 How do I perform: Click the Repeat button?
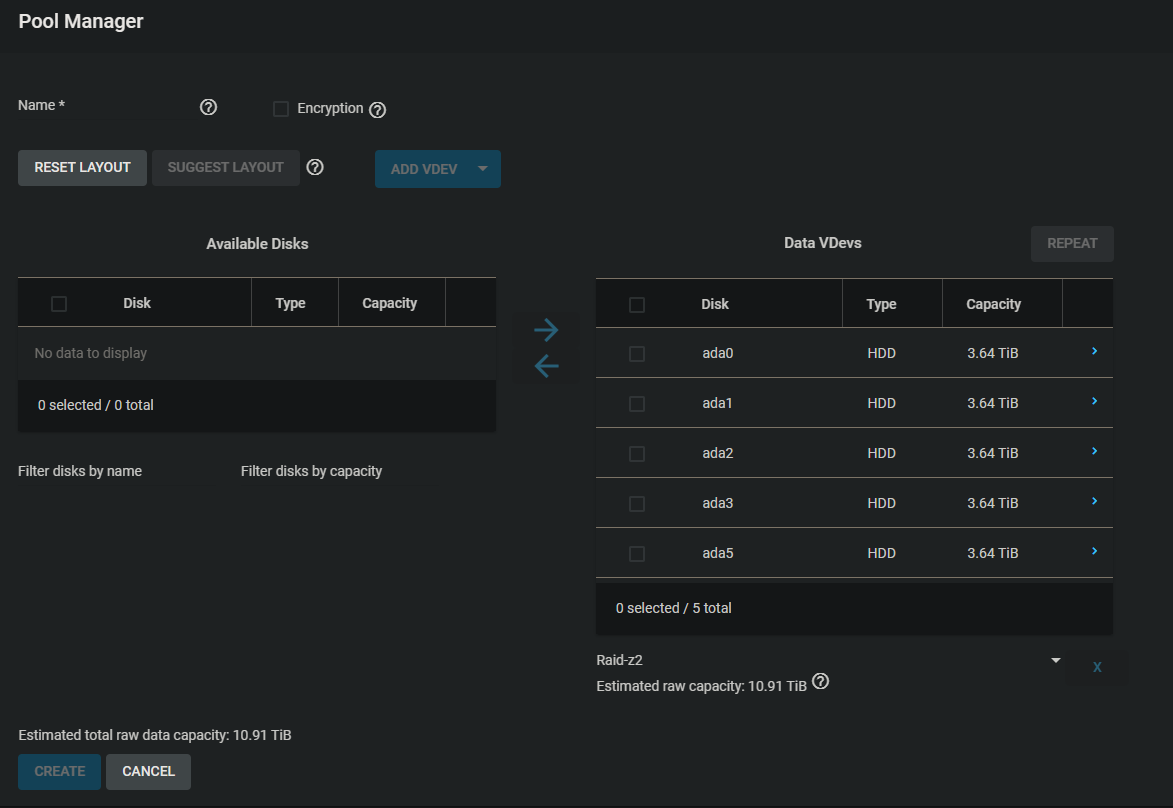point(1072,244)
